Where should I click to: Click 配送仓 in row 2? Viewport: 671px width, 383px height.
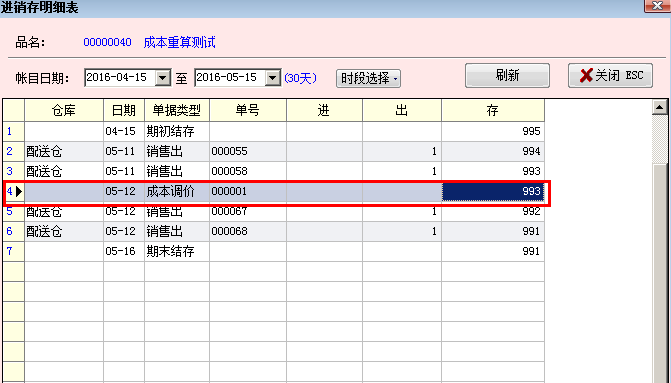pos(64,151)
